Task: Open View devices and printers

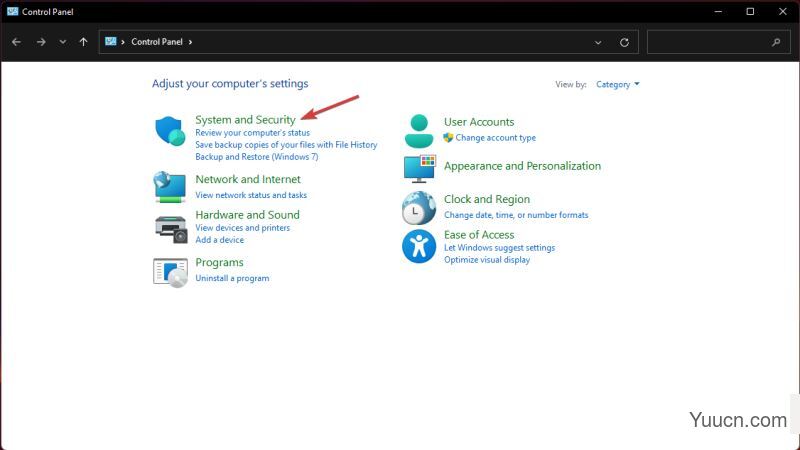Action: pos(242,228)
